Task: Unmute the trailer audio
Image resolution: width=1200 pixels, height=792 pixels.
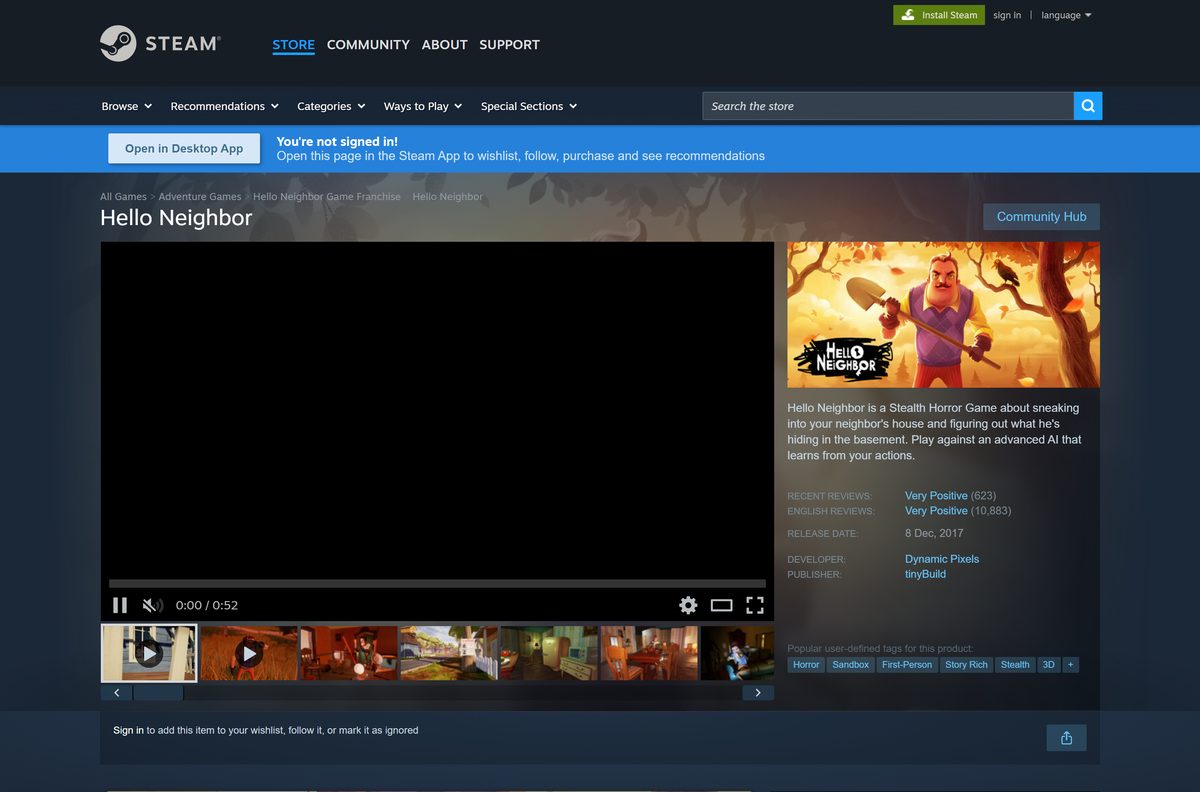Action: point(152,605)
